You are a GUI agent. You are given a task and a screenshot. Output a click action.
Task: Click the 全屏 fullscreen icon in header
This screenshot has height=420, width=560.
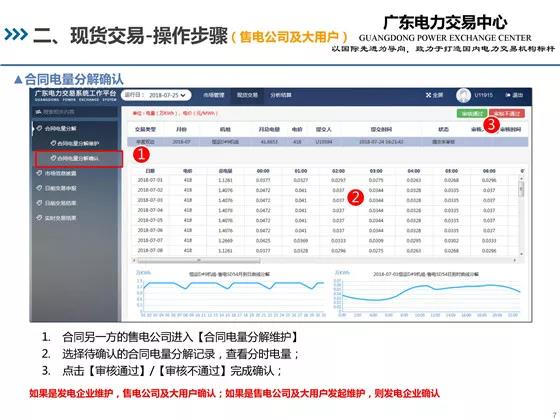(429, 95)
